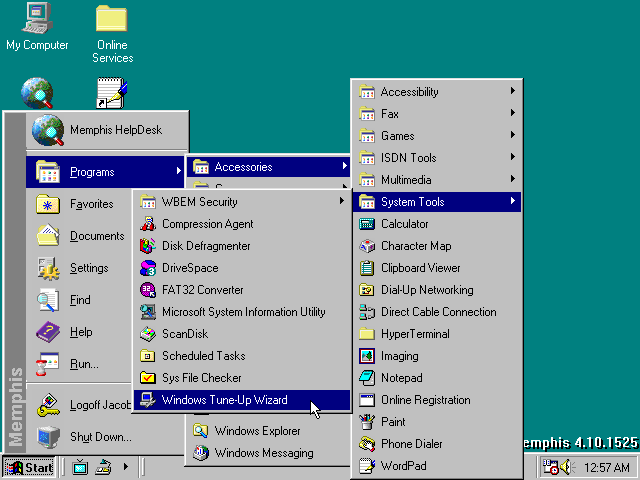Click the Windows Explorer icon
640x480 pixels.
coord(200,431)
